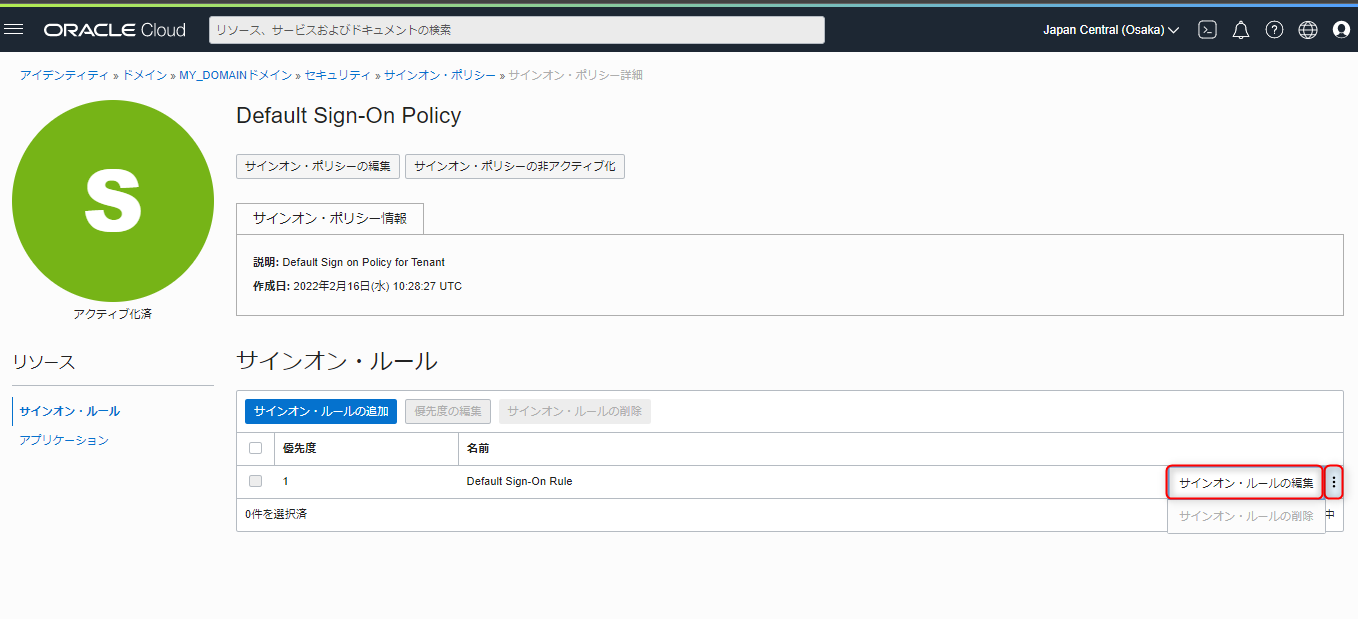The image size is (1358, 619).
Task: Open the help question mark icon
Action: 1274,30
